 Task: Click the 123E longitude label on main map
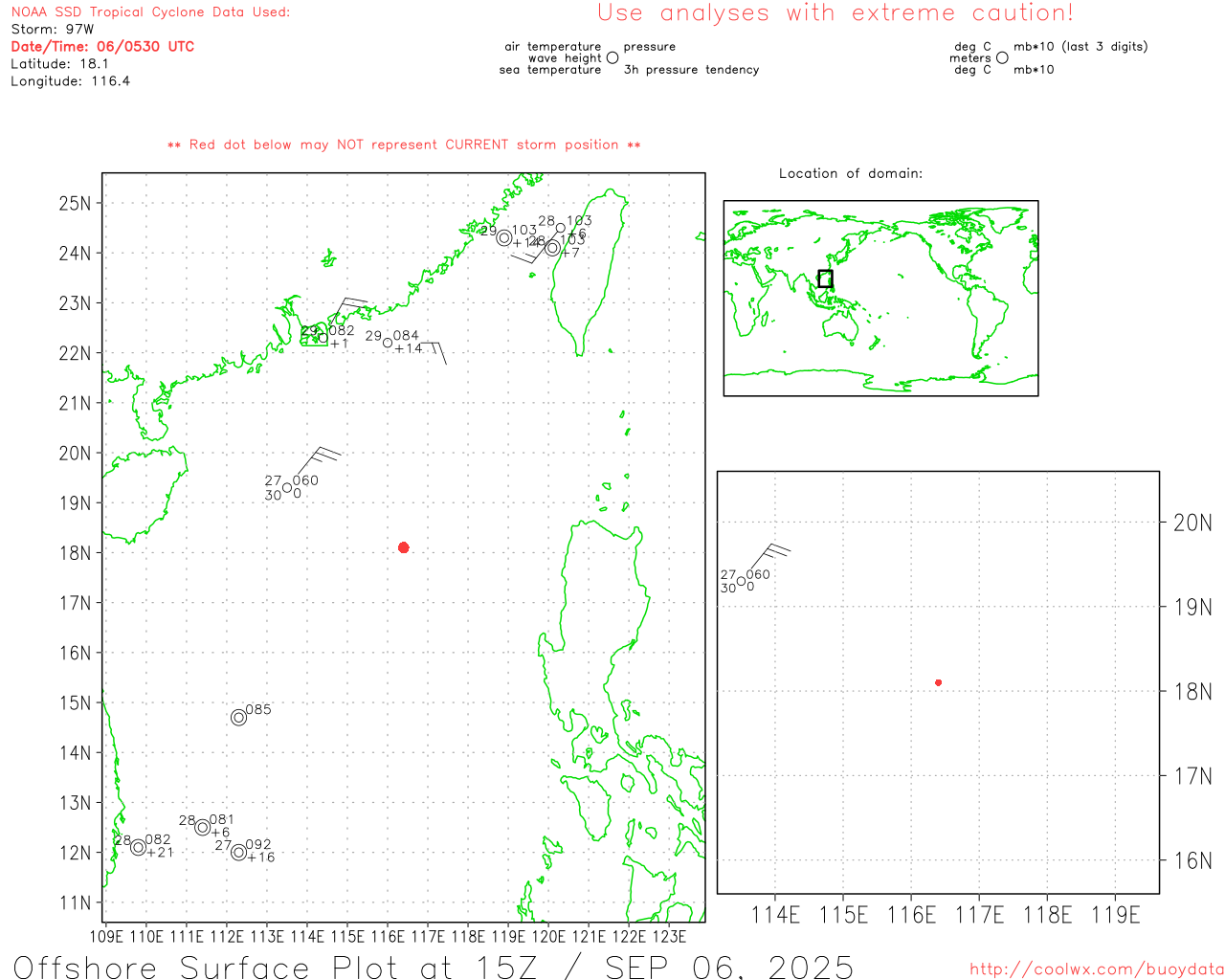669,936
